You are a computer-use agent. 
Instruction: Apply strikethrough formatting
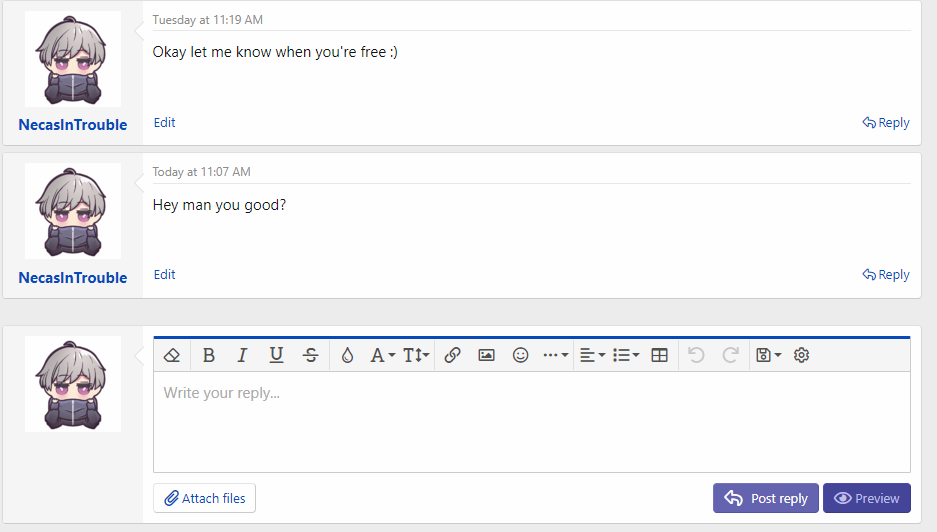[311, 355]
